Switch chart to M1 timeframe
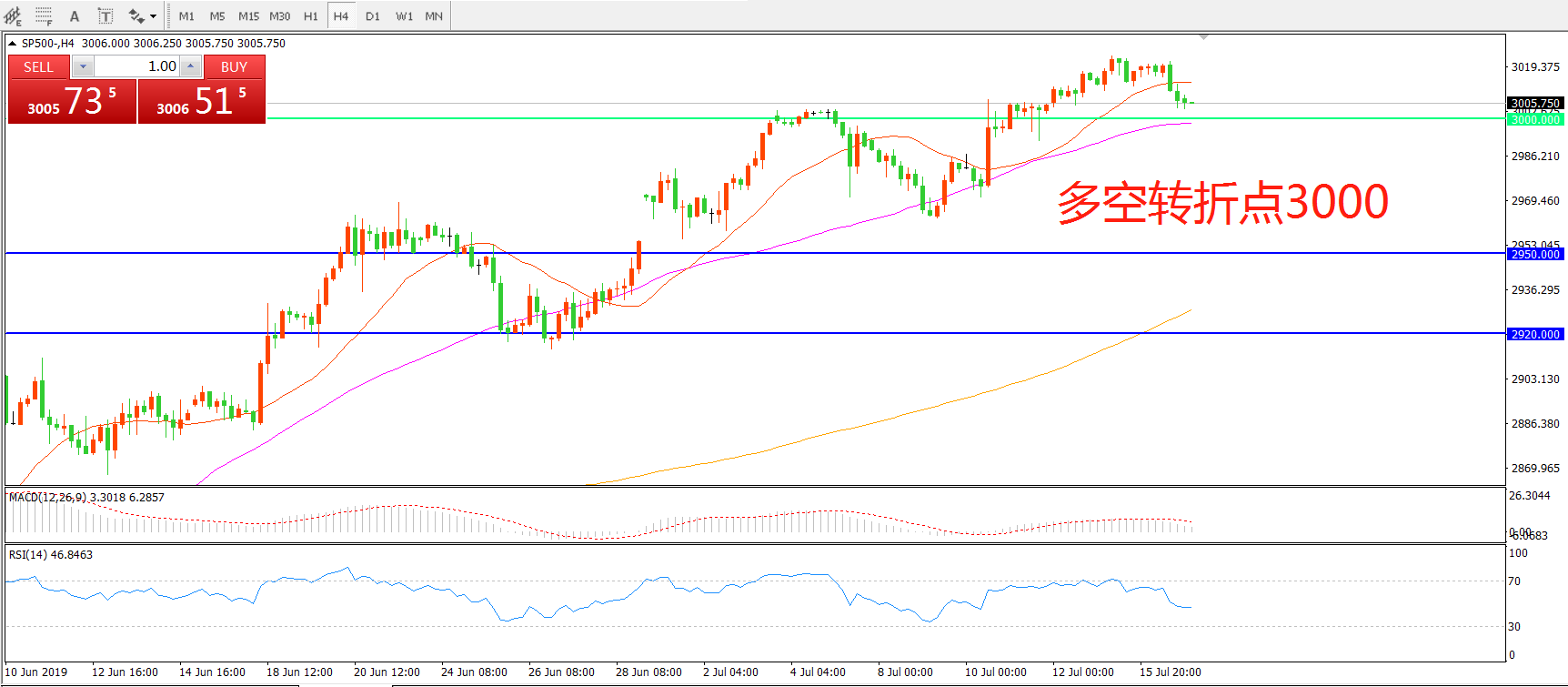Screen dimensions: 1568x687 [x=186, y=16]
